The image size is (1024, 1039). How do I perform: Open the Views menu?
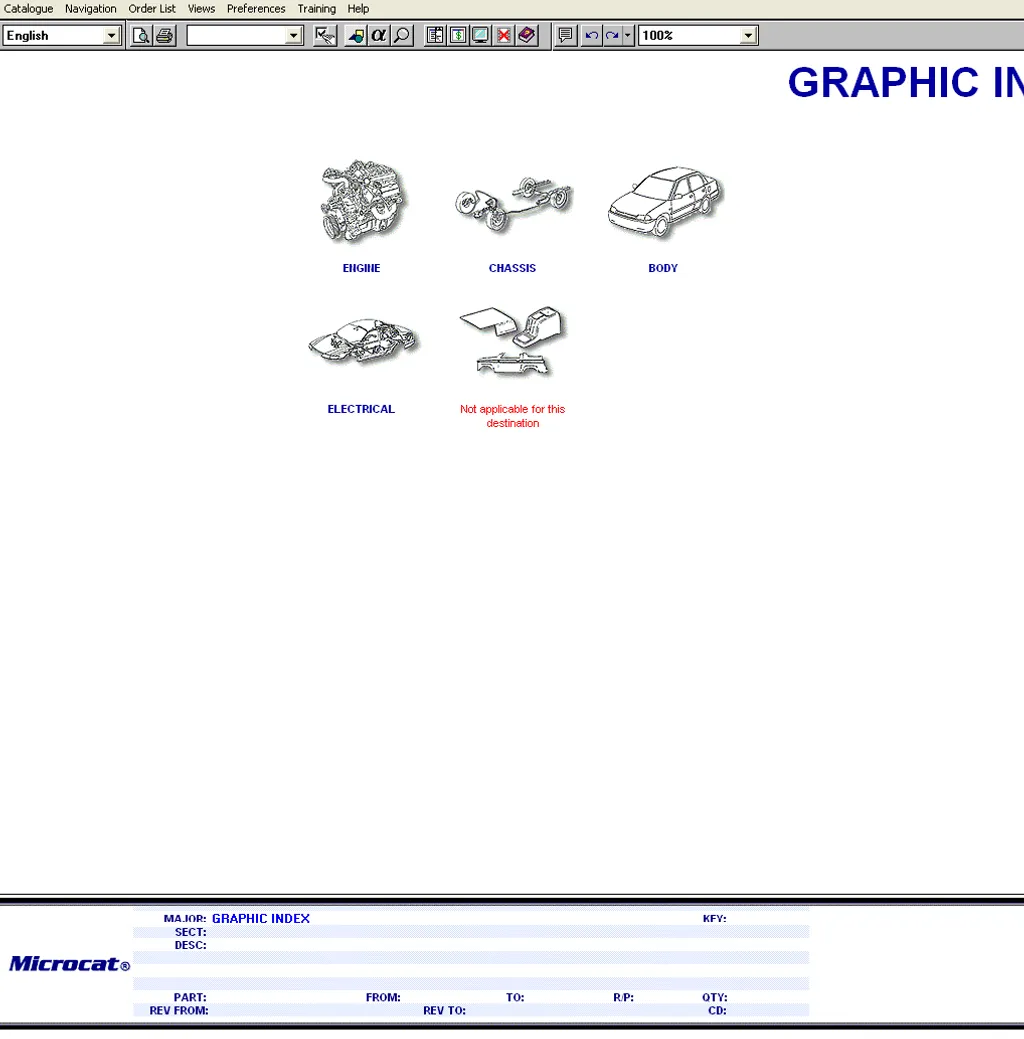pyautogui.click(x=201, y=9)
